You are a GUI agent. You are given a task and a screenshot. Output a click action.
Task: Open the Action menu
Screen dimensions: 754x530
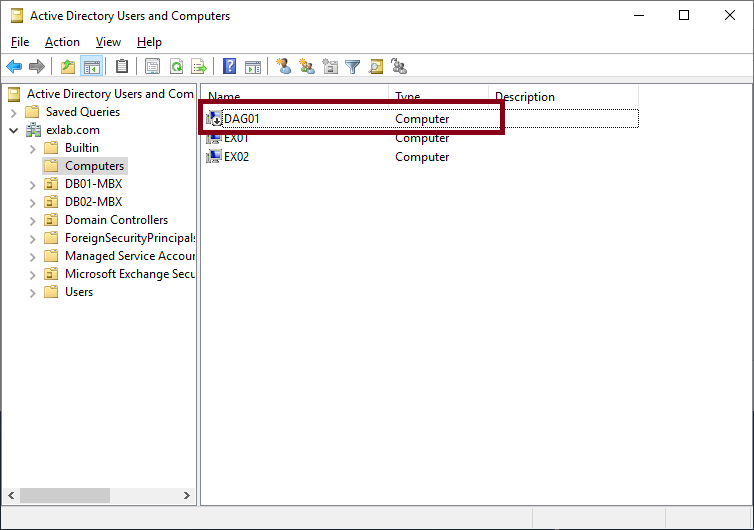(63, 42)
